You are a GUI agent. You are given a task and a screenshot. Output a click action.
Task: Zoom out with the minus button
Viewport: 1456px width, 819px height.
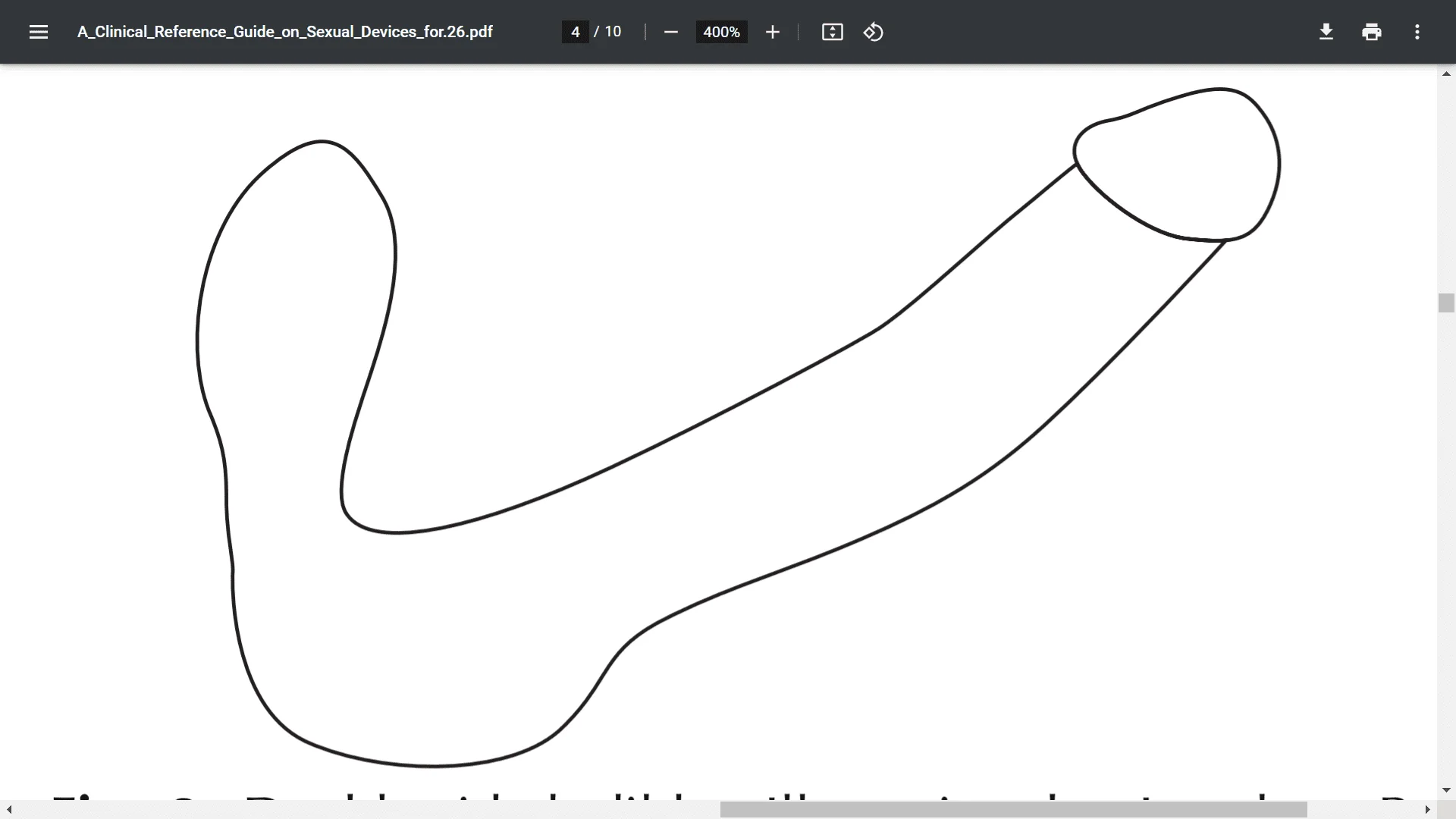(x=670, y=32)
